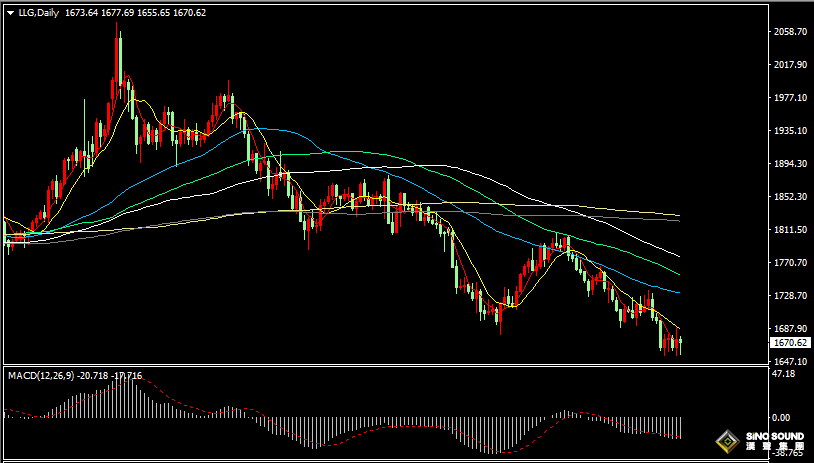The image size is (814, 463).
Task: Click the LLG,Daily chart title
Action: pyautogui.click(x=39, y=13)
